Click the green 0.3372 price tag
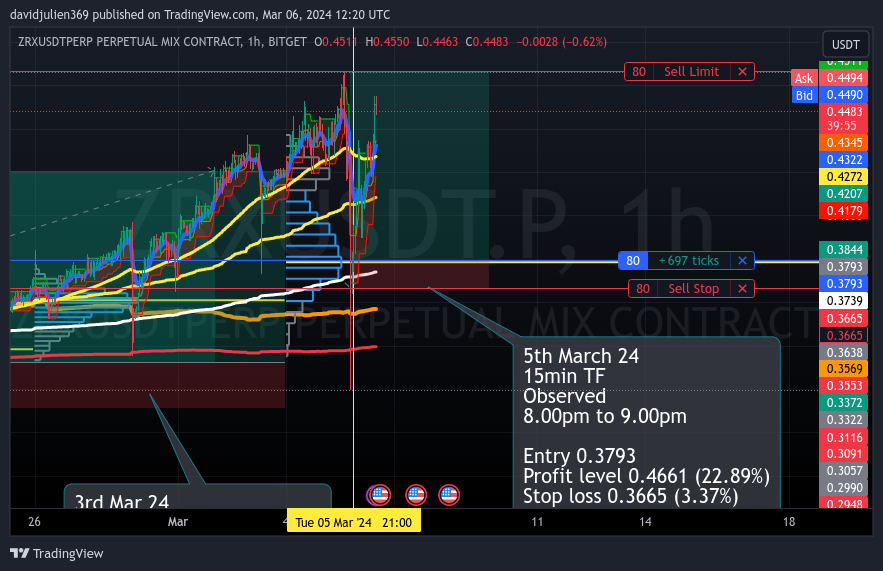 (x=844, y=403)
